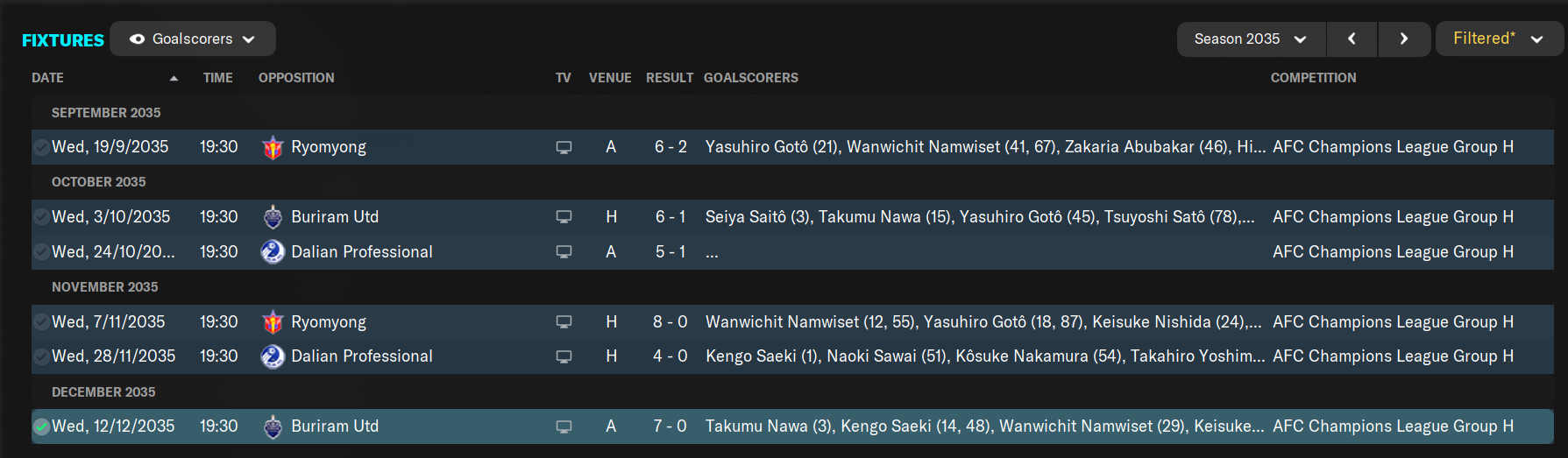Click the Ryomyong club badge on 19/9/2035
The image size is (1568, 458).
pyautogui.click(x=273, y=147)
